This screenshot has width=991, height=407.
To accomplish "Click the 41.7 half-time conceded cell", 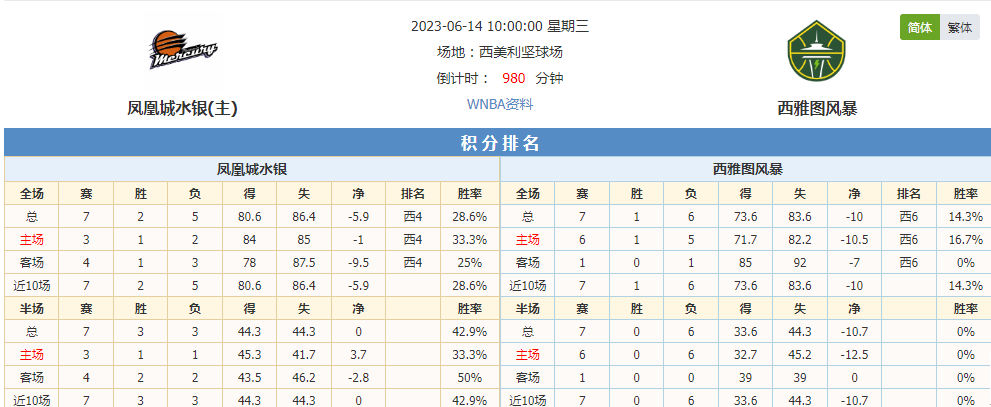I will (304, 355).
